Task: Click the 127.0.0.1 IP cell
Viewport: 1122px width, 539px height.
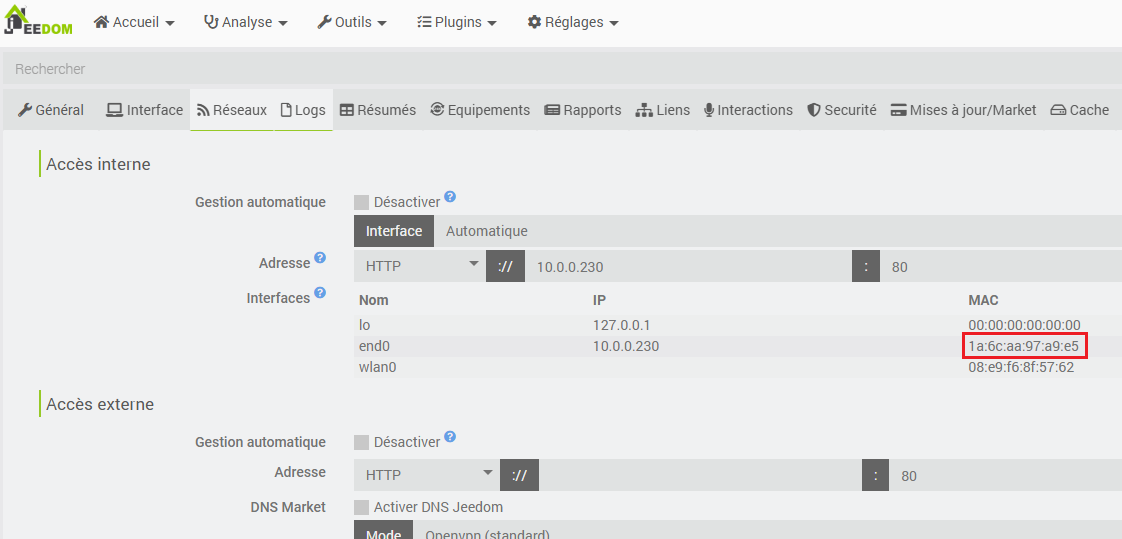Action: click(x=621, y=325)
